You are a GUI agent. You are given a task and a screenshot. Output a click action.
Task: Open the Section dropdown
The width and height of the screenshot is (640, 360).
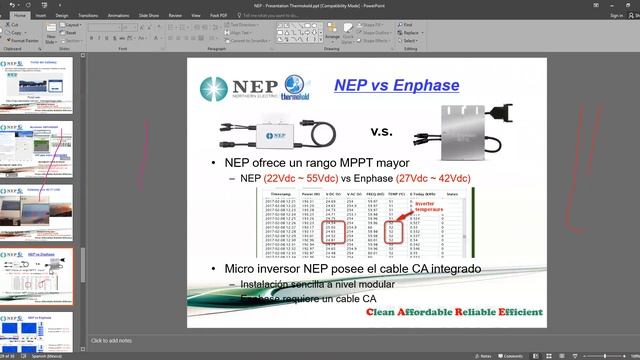click(x=71, y=41)
